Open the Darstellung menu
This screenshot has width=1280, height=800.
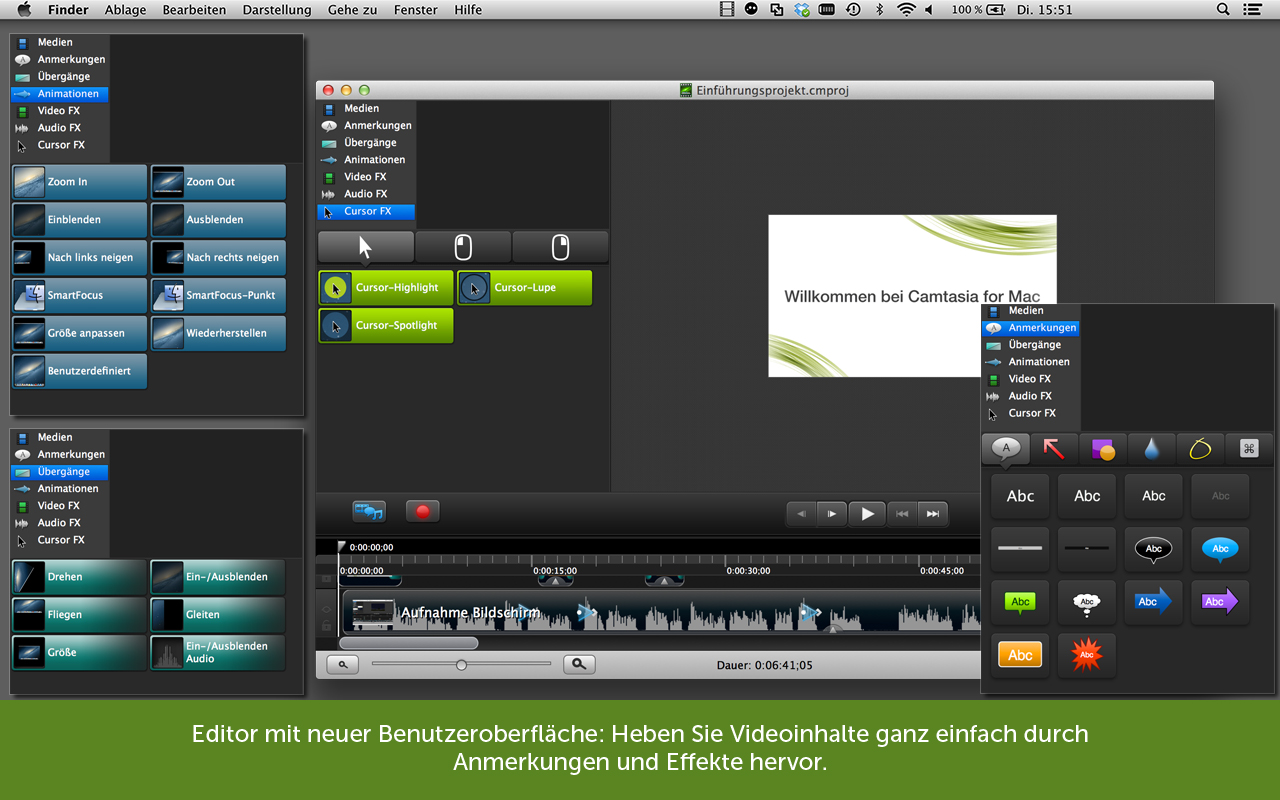pos(277,10)
